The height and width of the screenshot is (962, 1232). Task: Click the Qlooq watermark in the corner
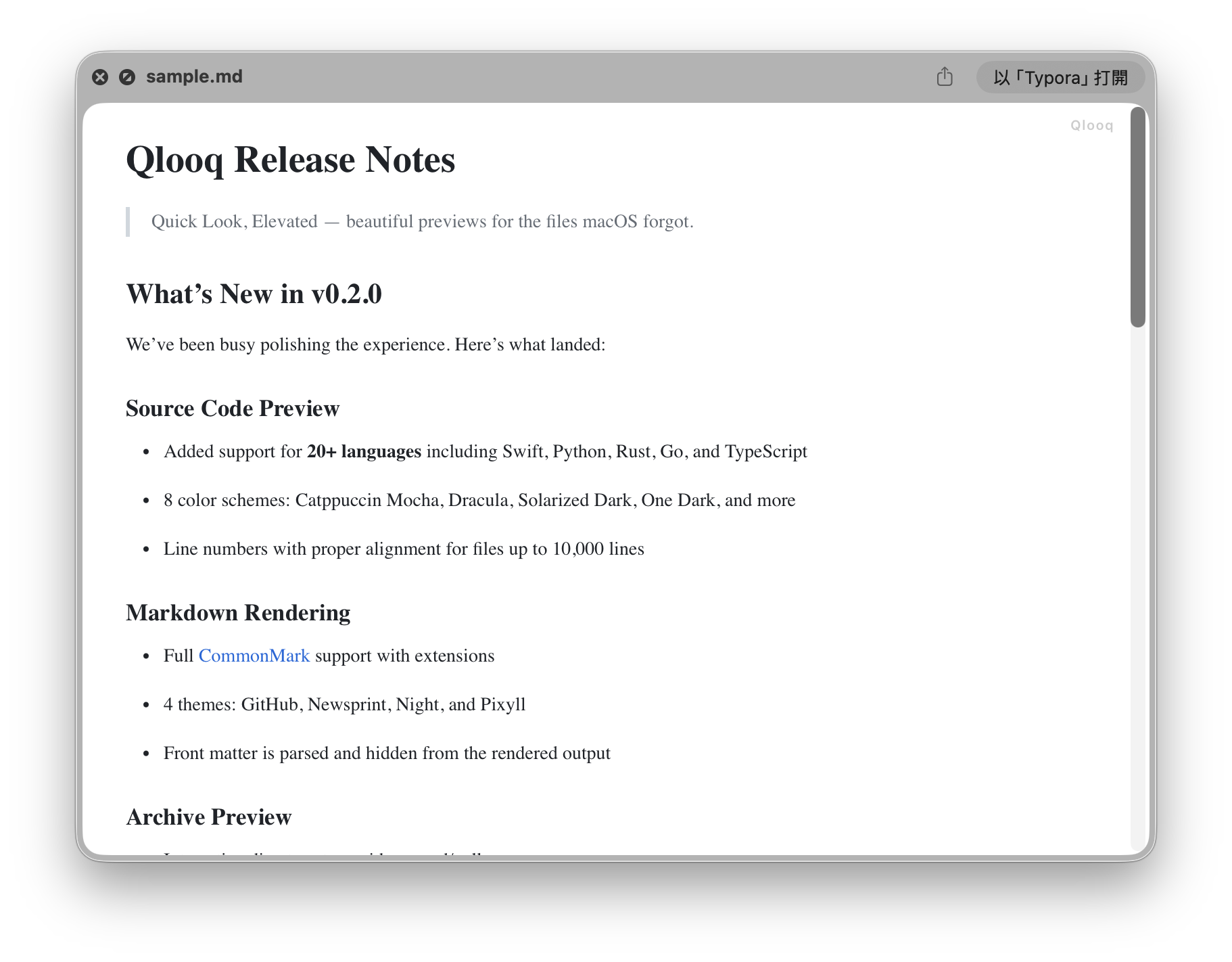click(x=1091, y=124)
